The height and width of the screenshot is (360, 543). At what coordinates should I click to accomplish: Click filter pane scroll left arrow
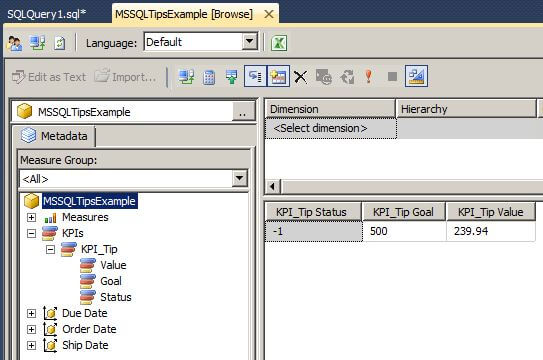(273, 187)
